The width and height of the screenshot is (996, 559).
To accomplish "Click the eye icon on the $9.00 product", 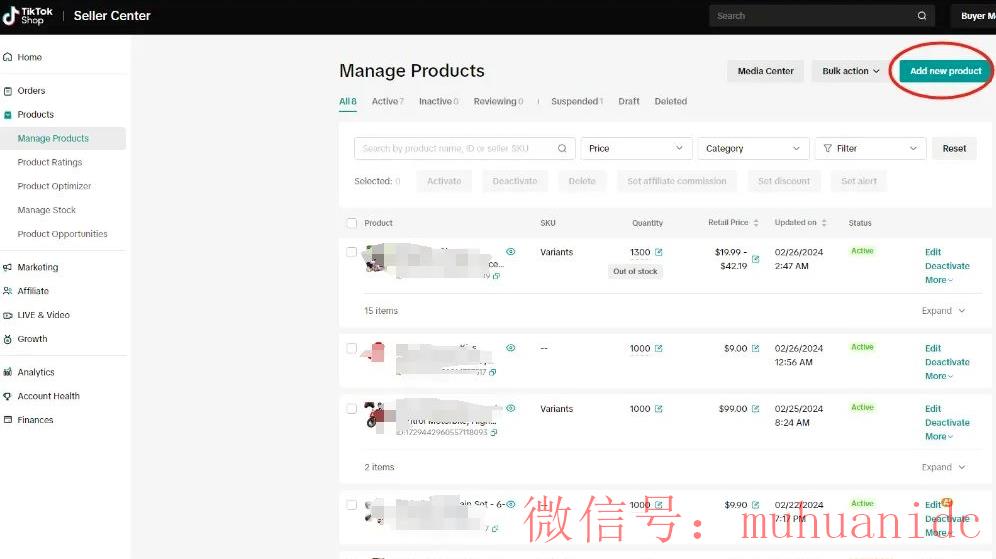I will 511,348.
